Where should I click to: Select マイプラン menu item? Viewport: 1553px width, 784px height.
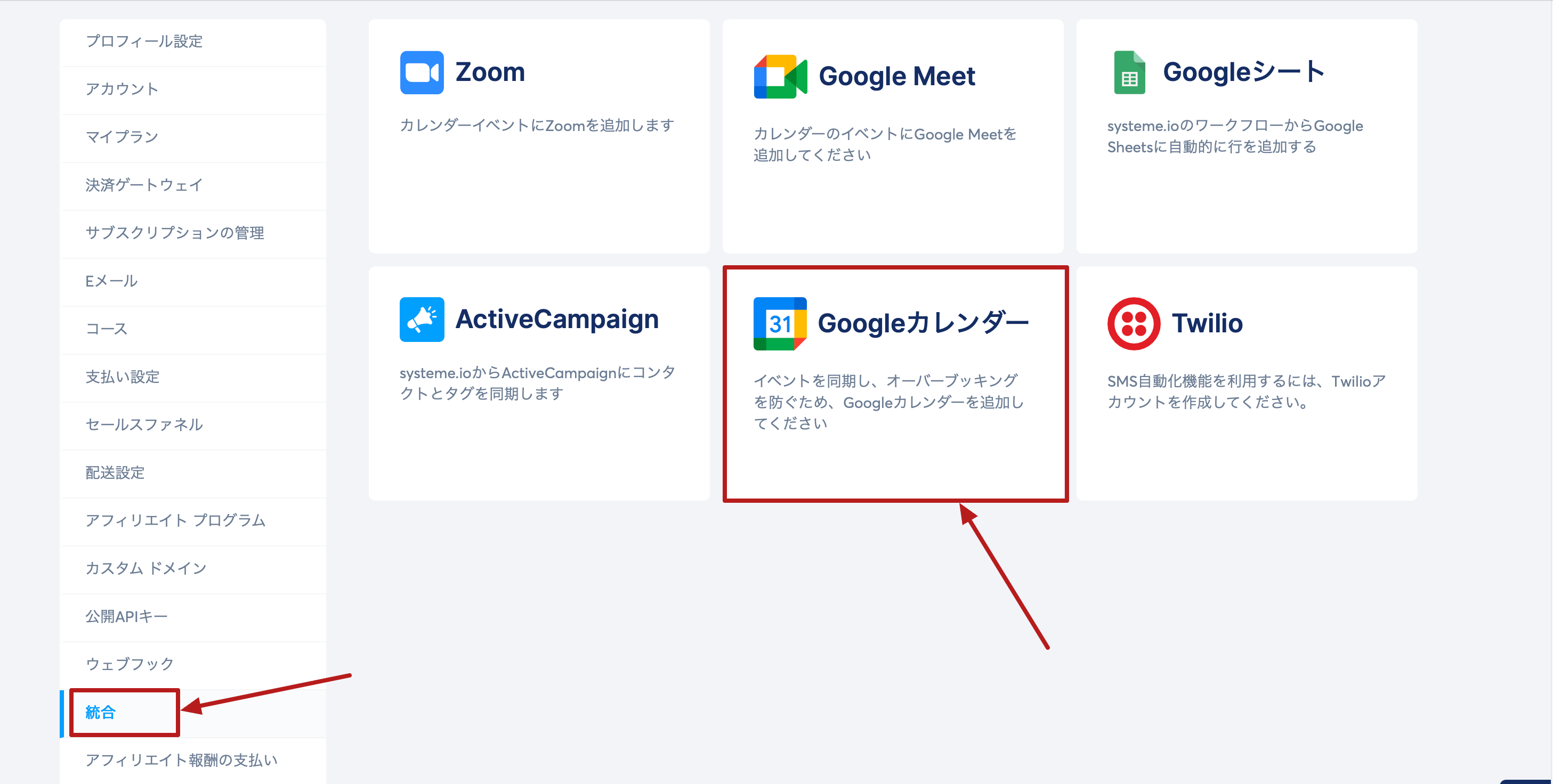122,137
